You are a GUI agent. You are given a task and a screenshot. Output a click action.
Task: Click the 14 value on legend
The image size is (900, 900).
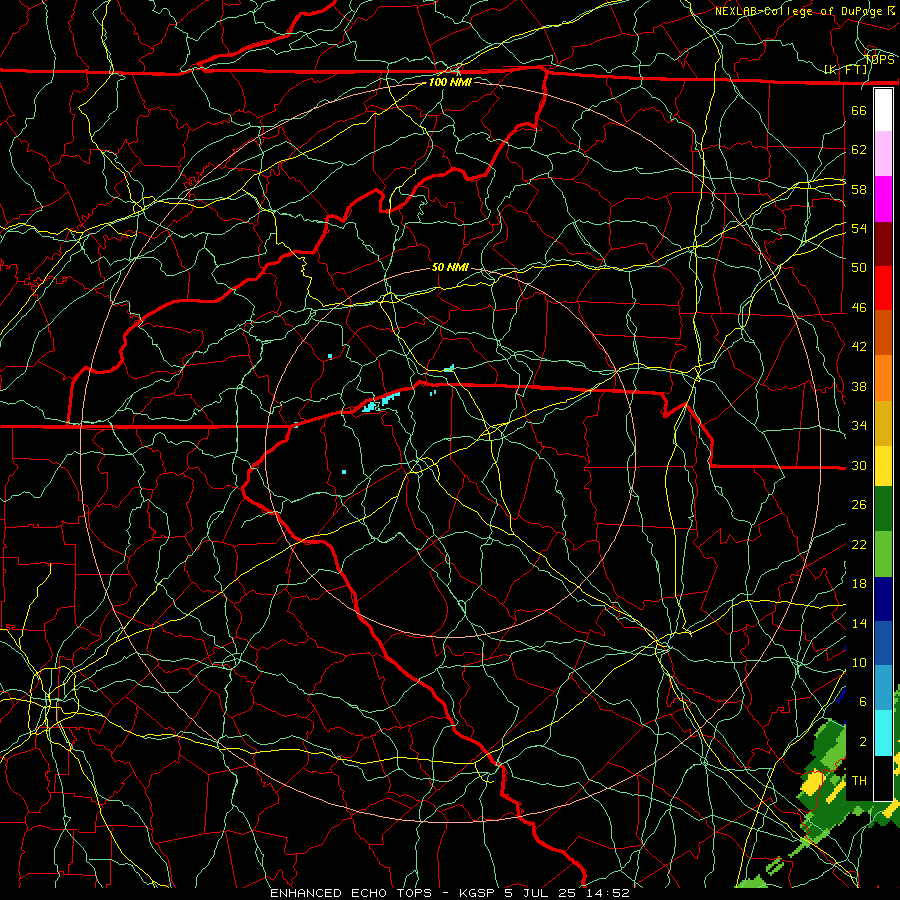(x=859, y=623)
